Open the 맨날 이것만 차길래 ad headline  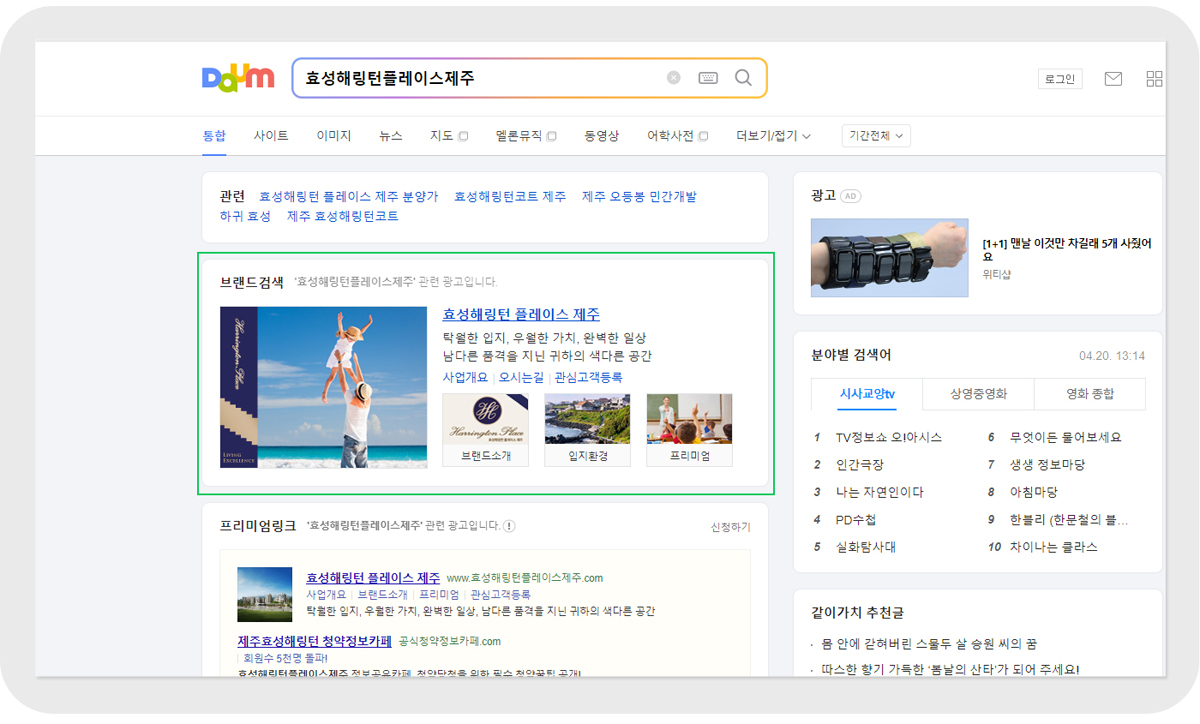[x=1067, y=250]
